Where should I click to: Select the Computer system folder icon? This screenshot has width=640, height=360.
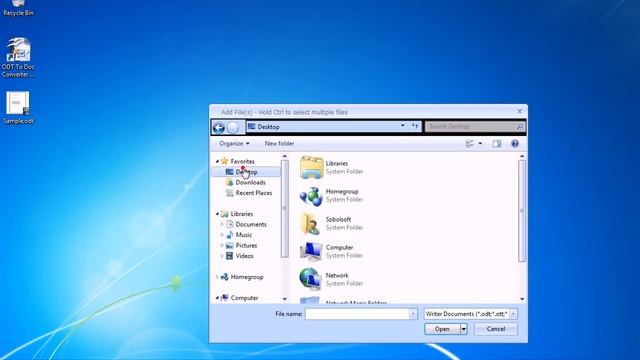point(311,251)
